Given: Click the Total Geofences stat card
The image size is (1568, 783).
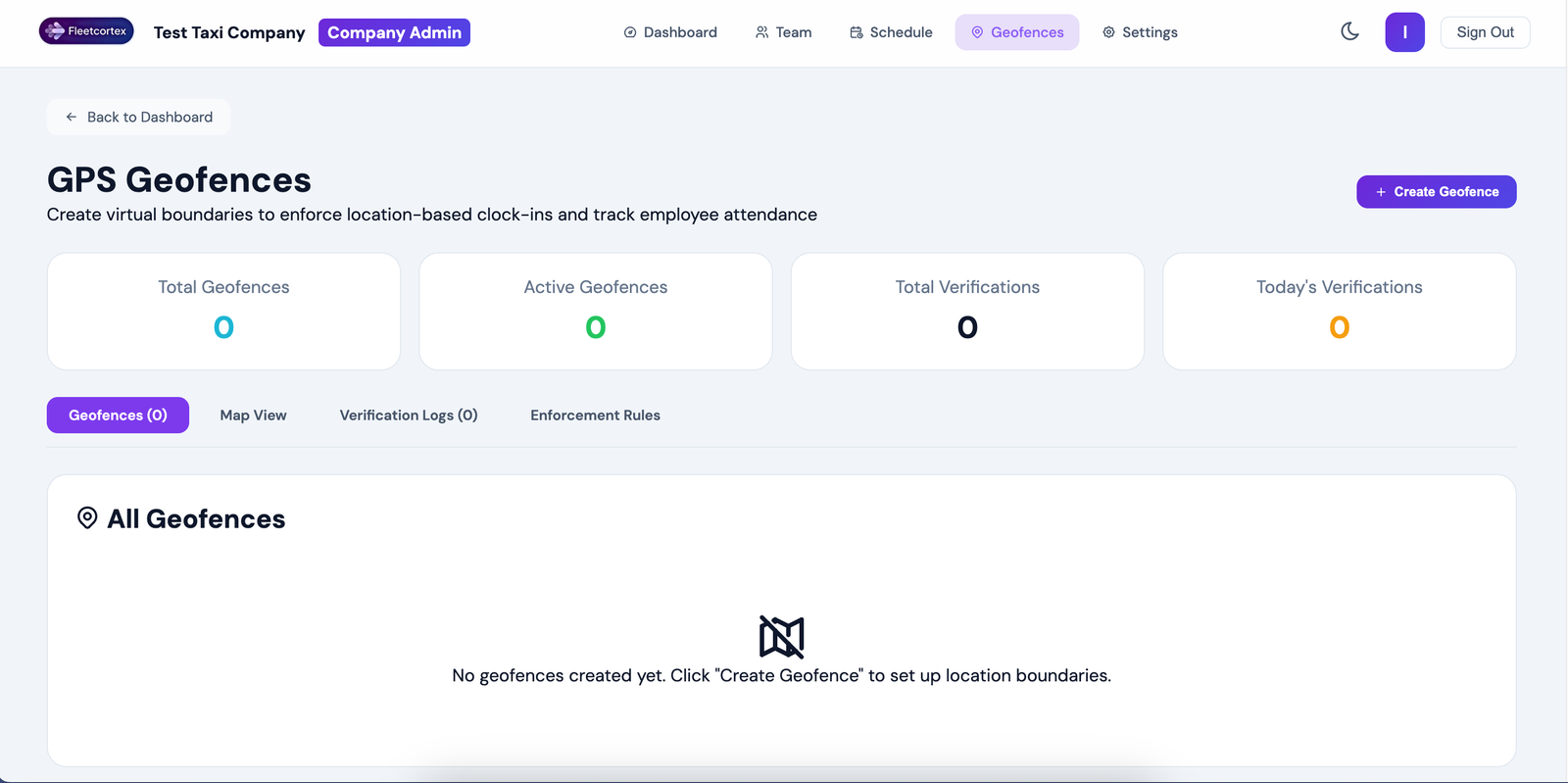Looking at the screenshot, I should click(223, 312).
